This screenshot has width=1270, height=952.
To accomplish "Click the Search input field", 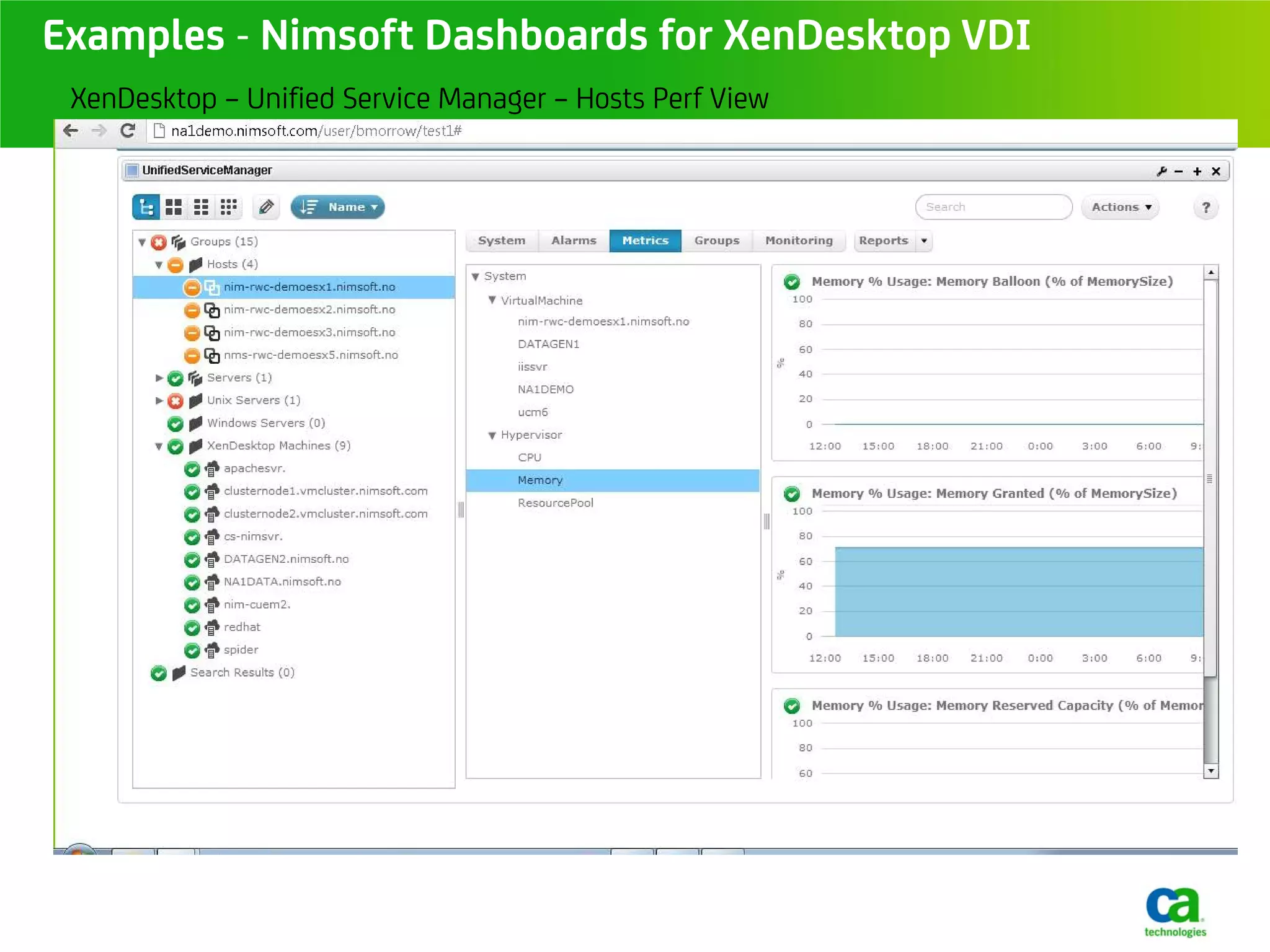I will [x=993, y=207].
